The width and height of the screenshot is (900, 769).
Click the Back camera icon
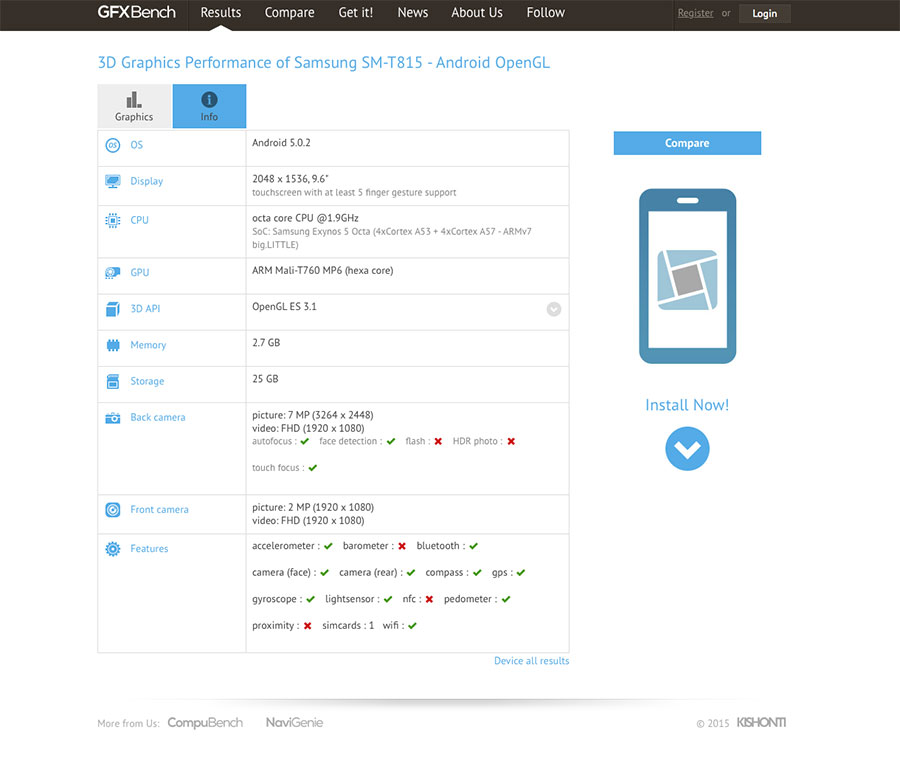(x=113, y=418)
